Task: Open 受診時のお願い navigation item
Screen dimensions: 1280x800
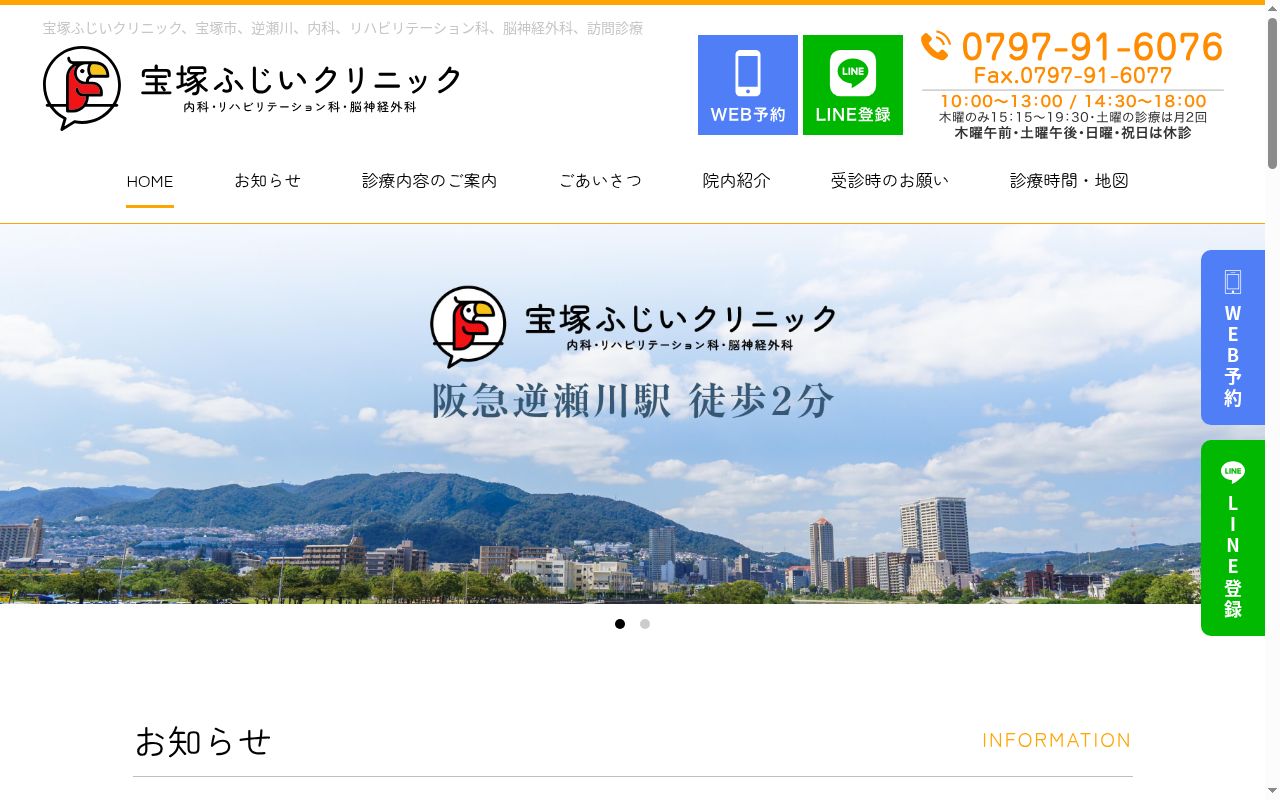Action: tap(890, 181)
